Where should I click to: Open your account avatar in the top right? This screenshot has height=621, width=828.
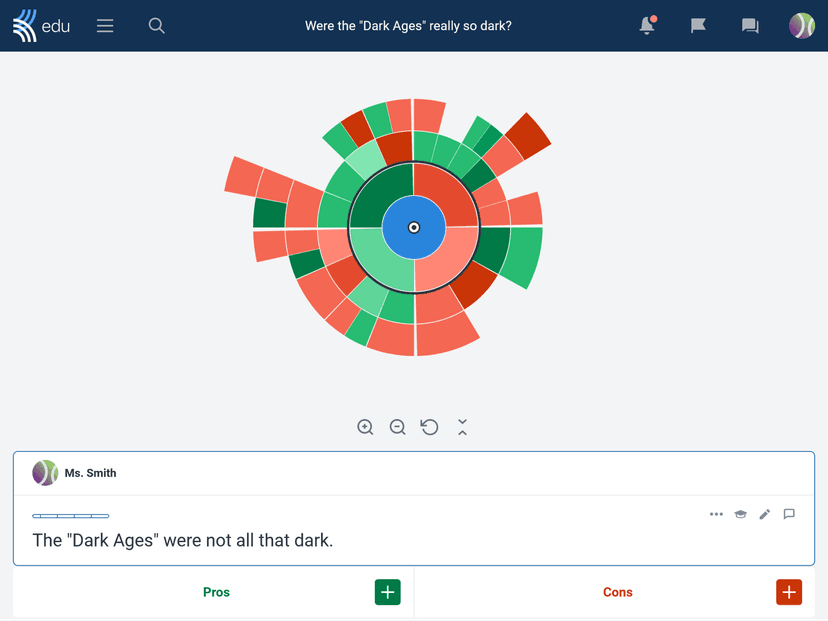coord(802,25)
